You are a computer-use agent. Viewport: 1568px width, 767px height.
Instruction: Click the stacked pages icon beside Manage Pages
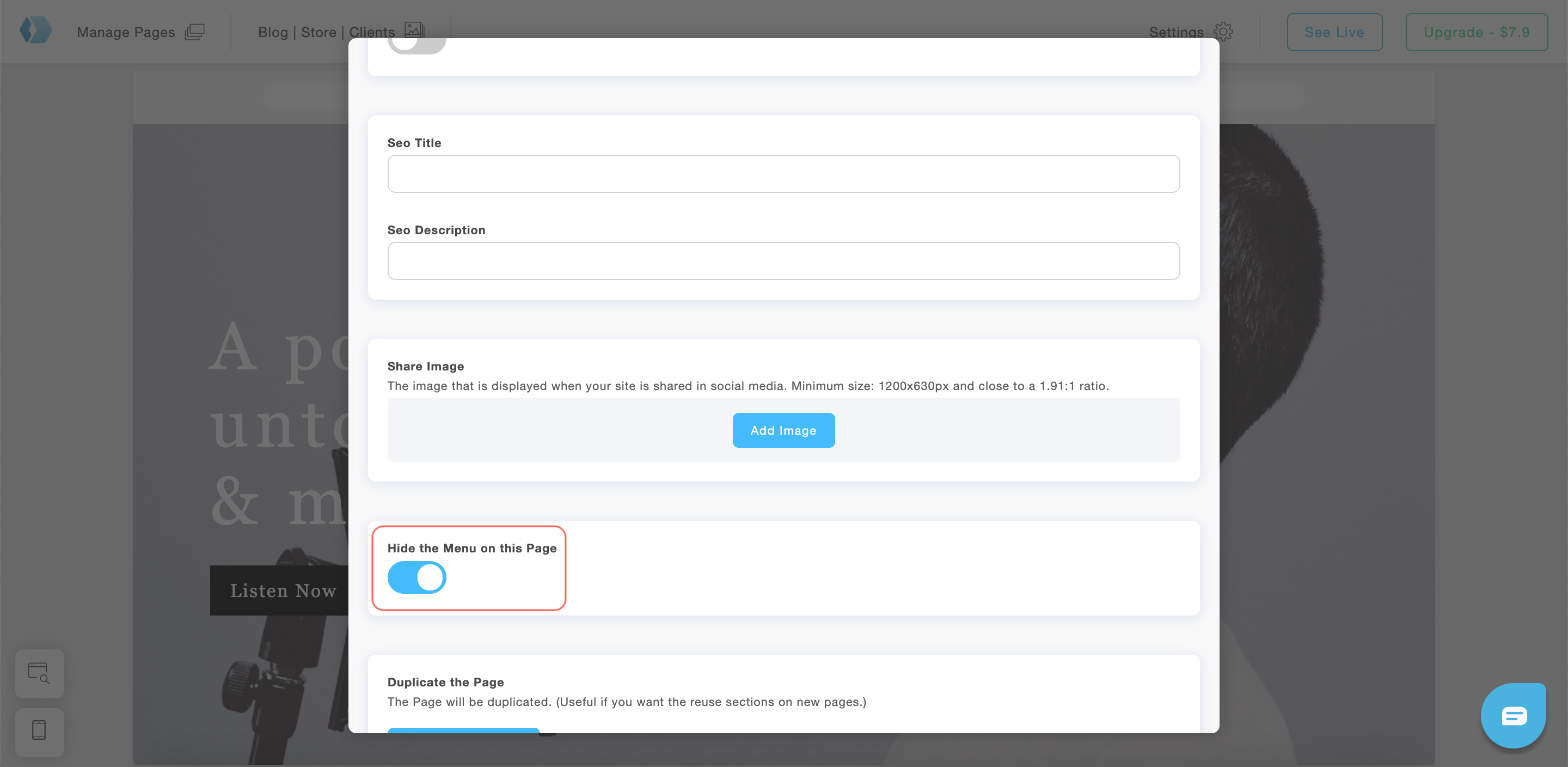coord(194,32)
